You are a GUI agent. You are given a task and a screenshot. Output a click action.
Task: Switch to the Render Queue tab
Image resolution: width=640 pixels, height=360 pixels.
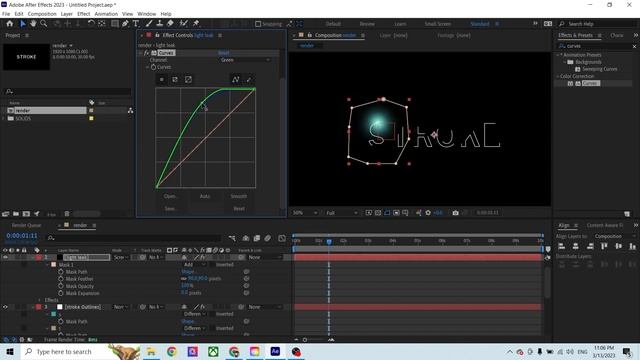[x=26, y=225]
